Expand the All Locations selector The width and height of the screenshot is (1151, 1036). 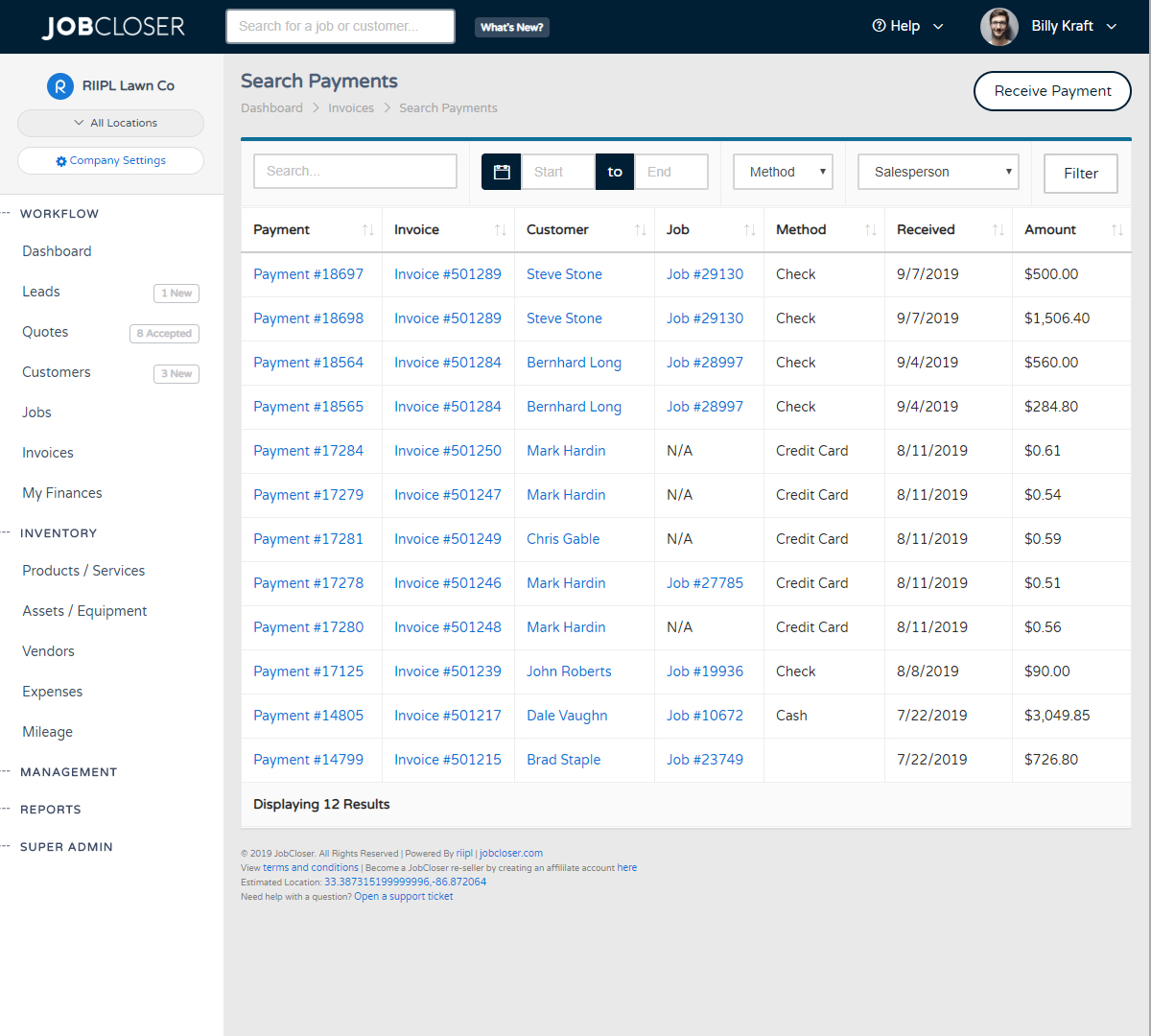coord(110,123)
